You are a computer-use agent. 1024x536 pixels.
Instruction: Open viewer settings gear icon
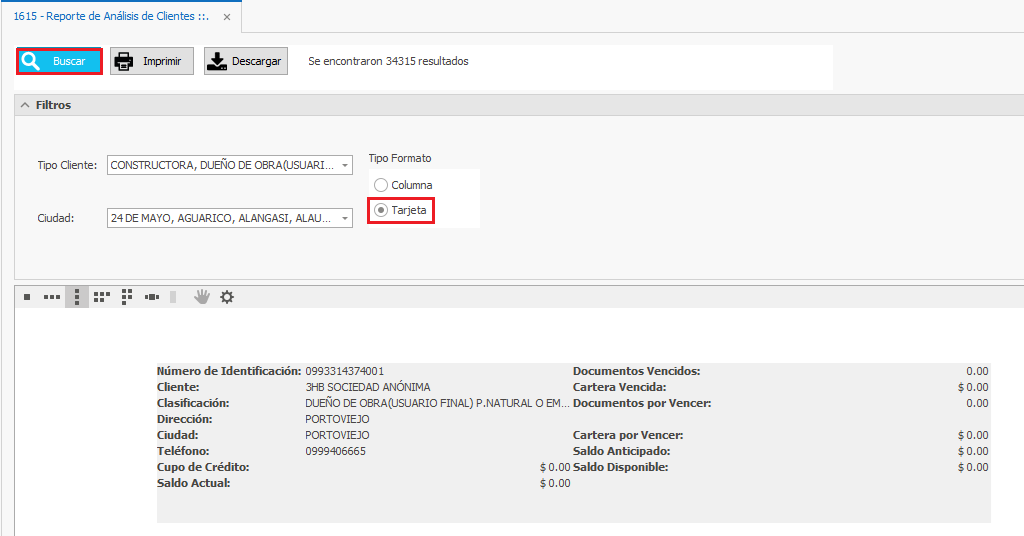227,297
